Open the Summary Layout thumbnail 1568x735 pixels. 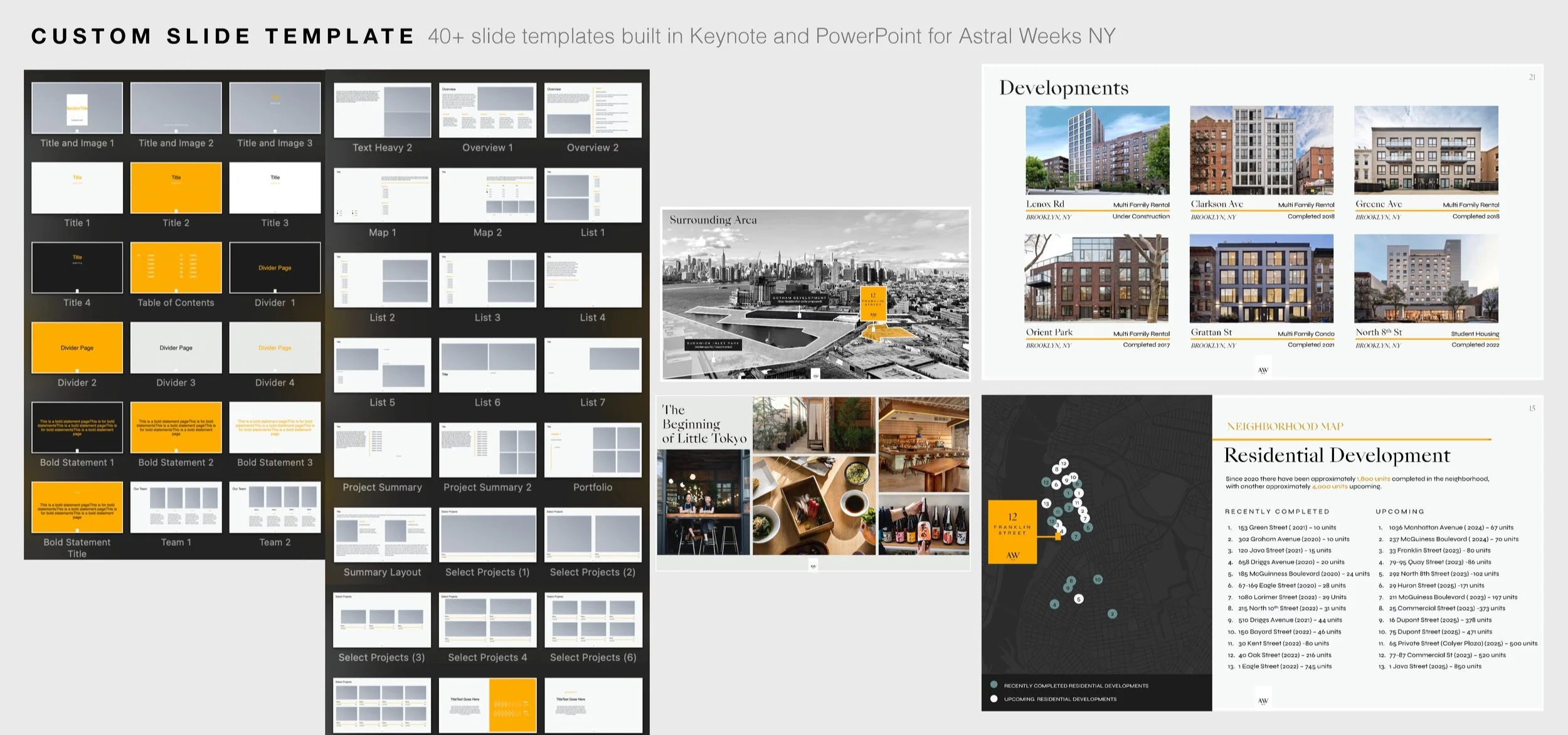click(x=382, y=534)
